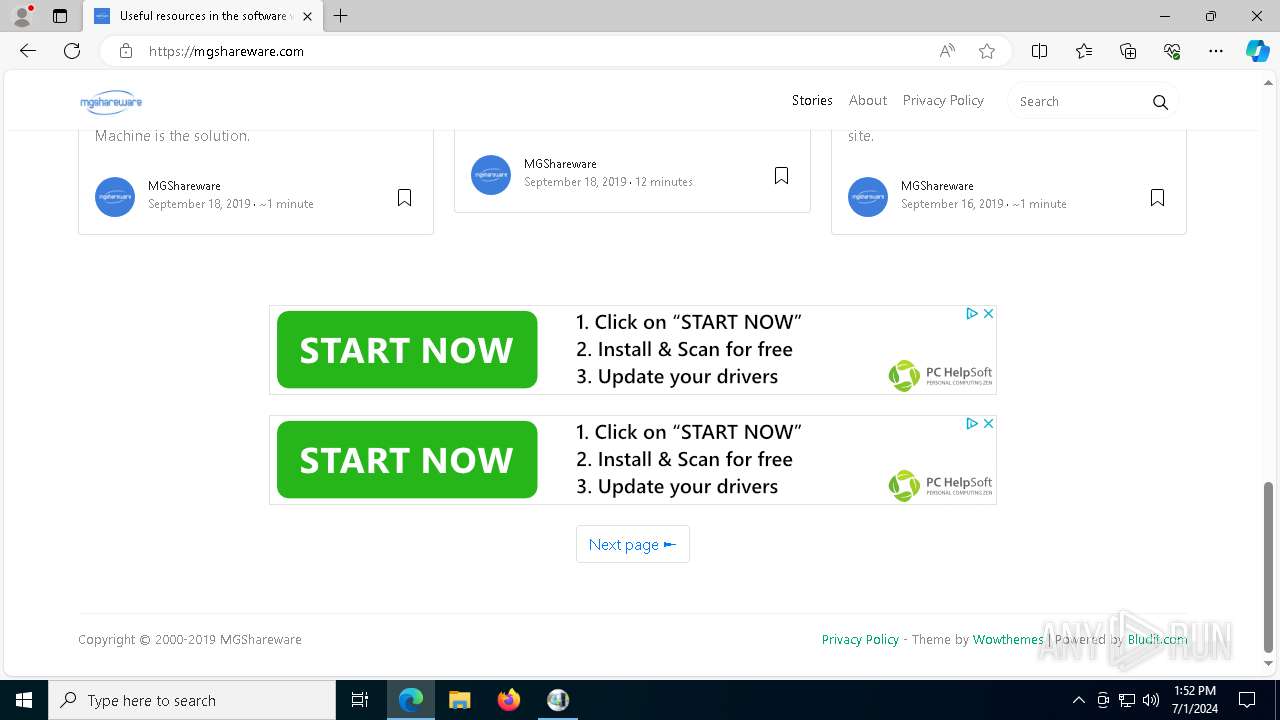Open Read aloud icon in address bar

coord(947,51)
